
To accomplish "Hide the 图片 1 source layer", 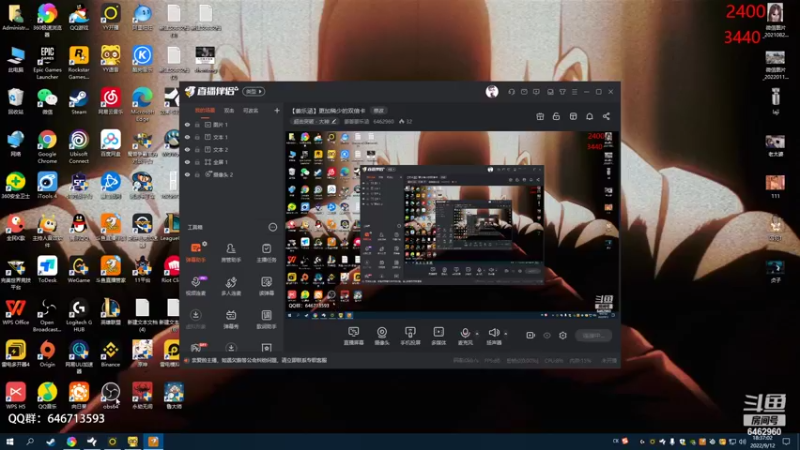I will pyautogui.click(x=187, y=124).
